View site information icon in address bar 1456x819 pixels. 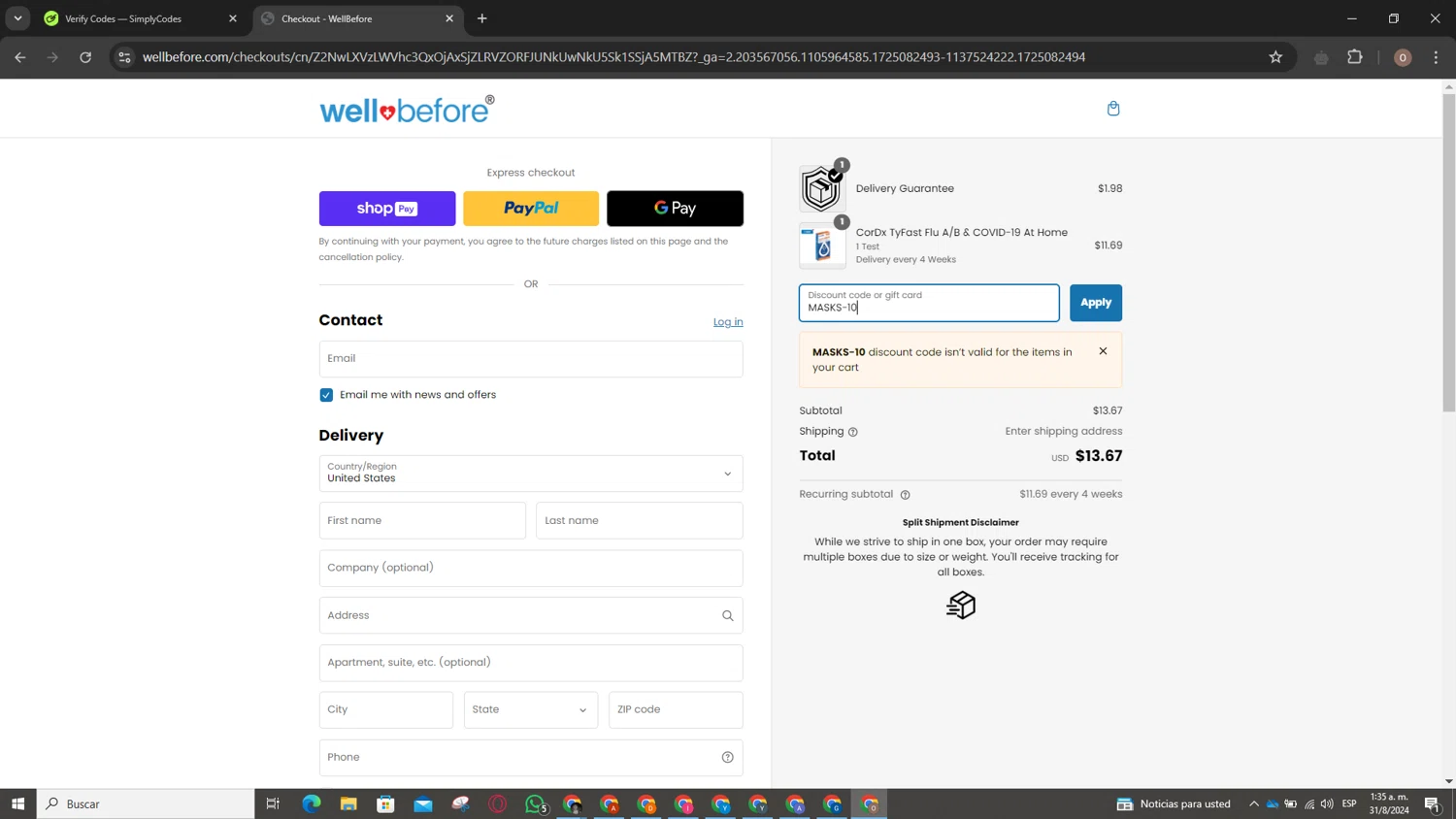tap(124, 57)
